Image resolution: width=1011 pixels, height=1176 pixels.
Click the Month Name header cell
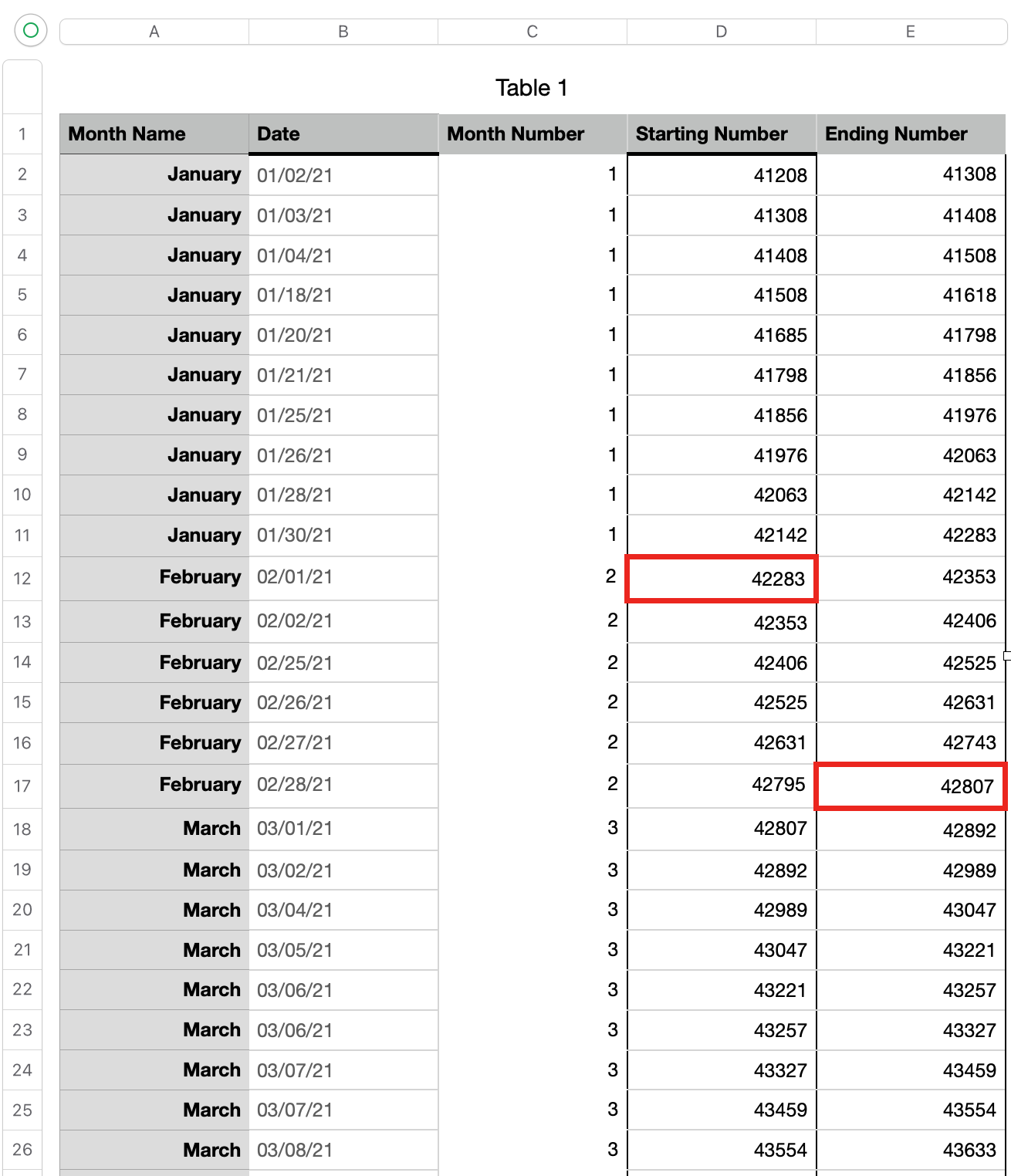[154, 133]
